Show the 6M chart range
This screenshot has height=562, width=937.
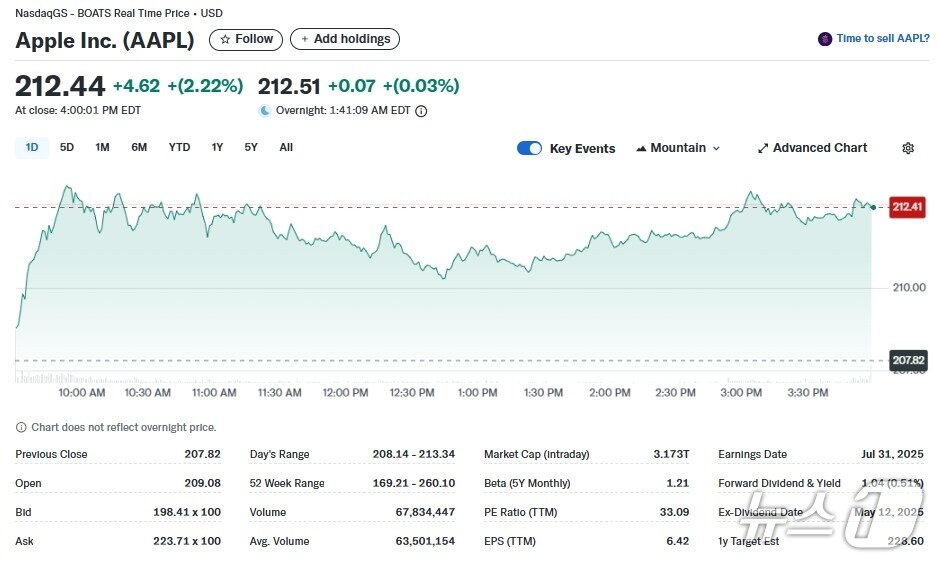[139, 148]
